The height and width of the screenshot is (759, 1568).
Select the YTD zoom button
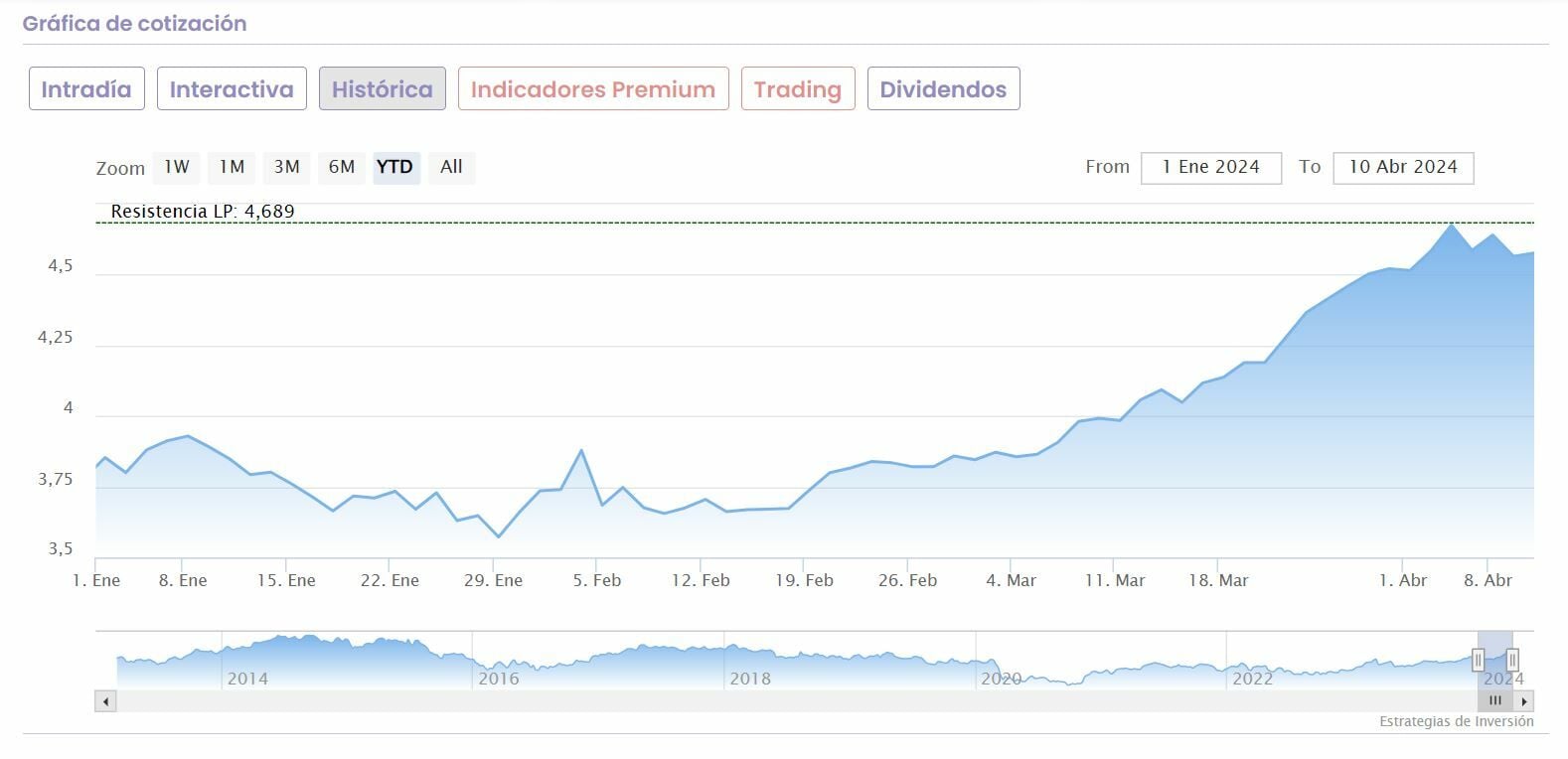tap(395, 167)
